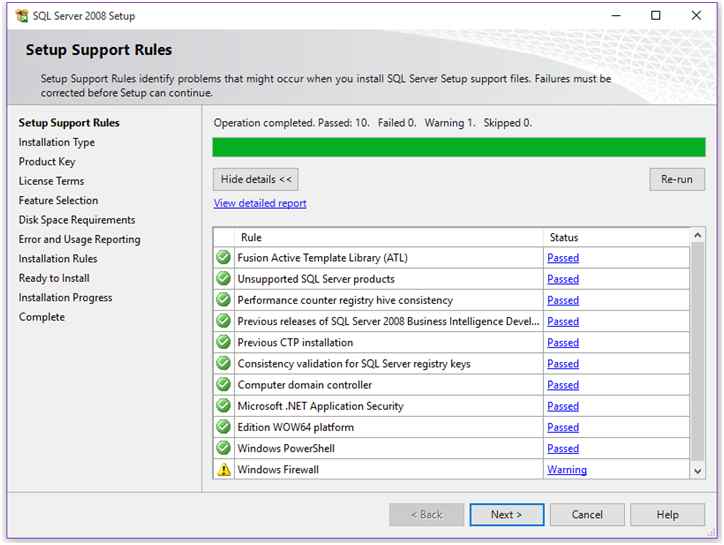Click the Operation completed status text
This screenshot has width=724, height=545.
(x=373, y=123)
